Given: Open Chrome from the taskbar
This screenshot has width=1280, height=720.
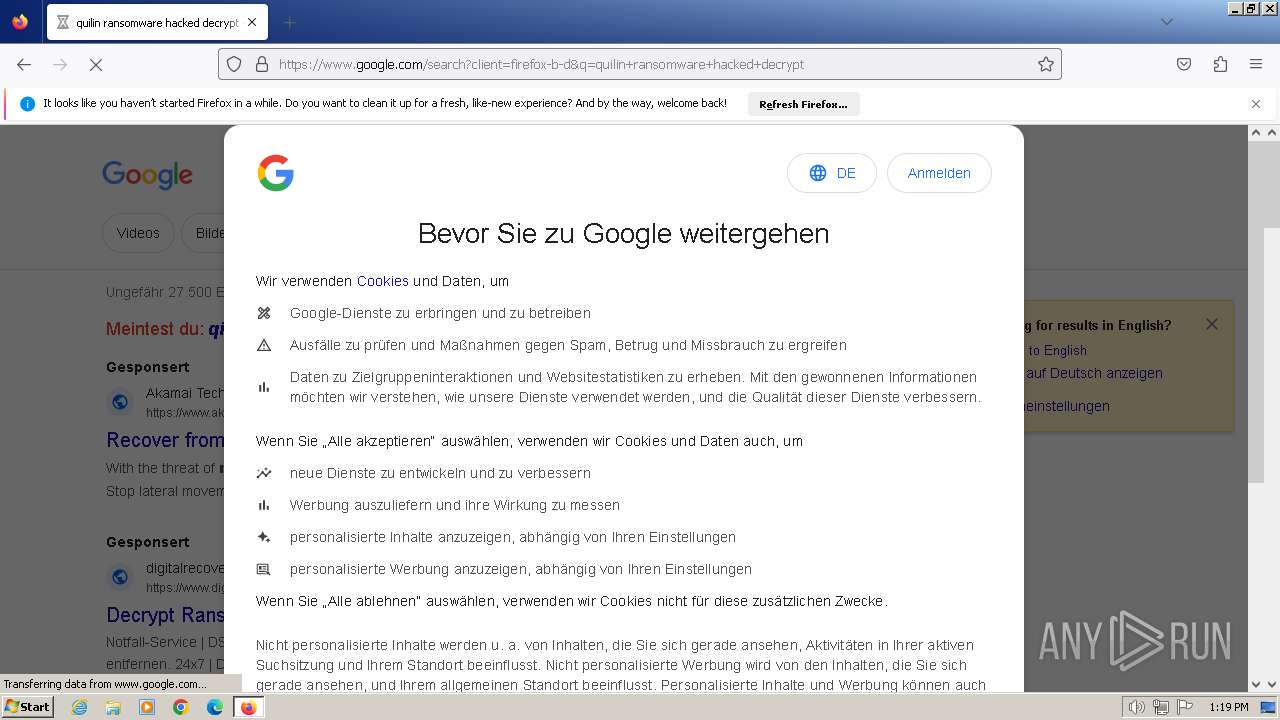Looking at the screenshot, I should (x=181, y=707).
